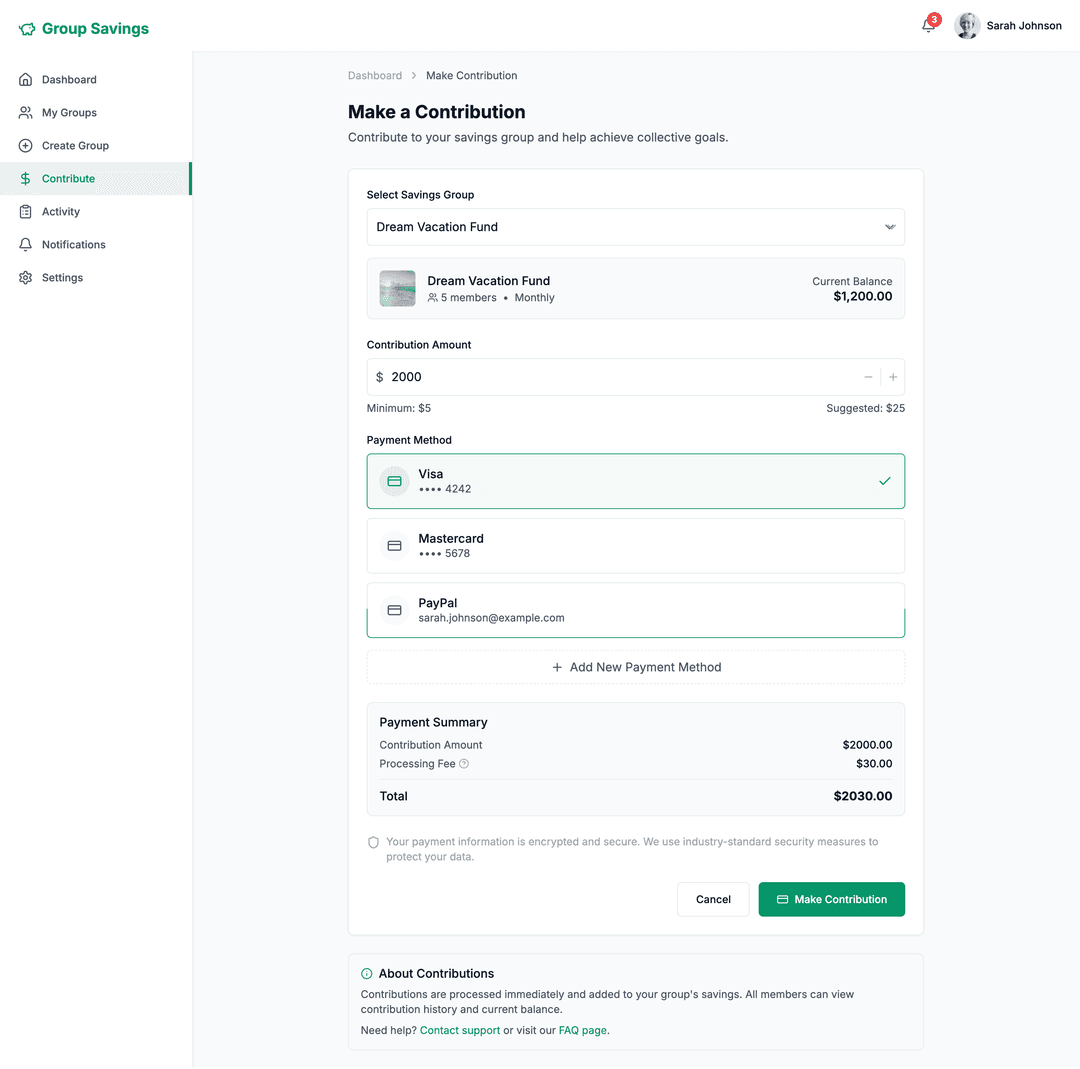Screen dimensions: 1080x1069
Task: Click the Activity clipboard icon
Action: pos(26,212)
